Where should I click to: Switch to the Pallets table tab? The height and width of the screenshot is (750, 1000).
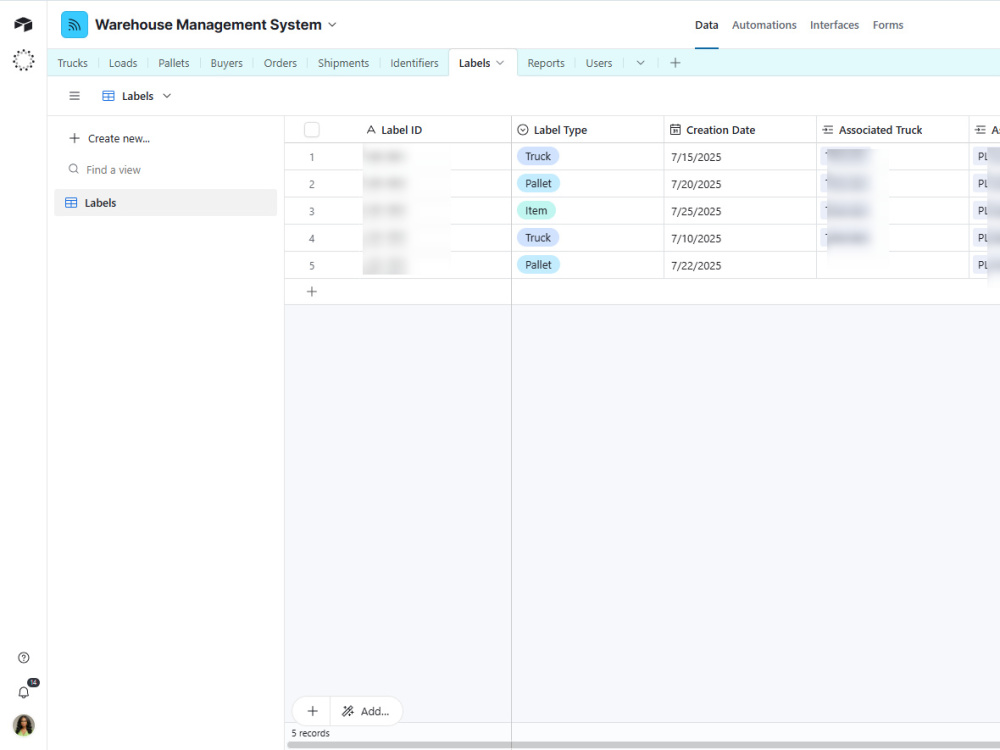click(x=173, y=63)
